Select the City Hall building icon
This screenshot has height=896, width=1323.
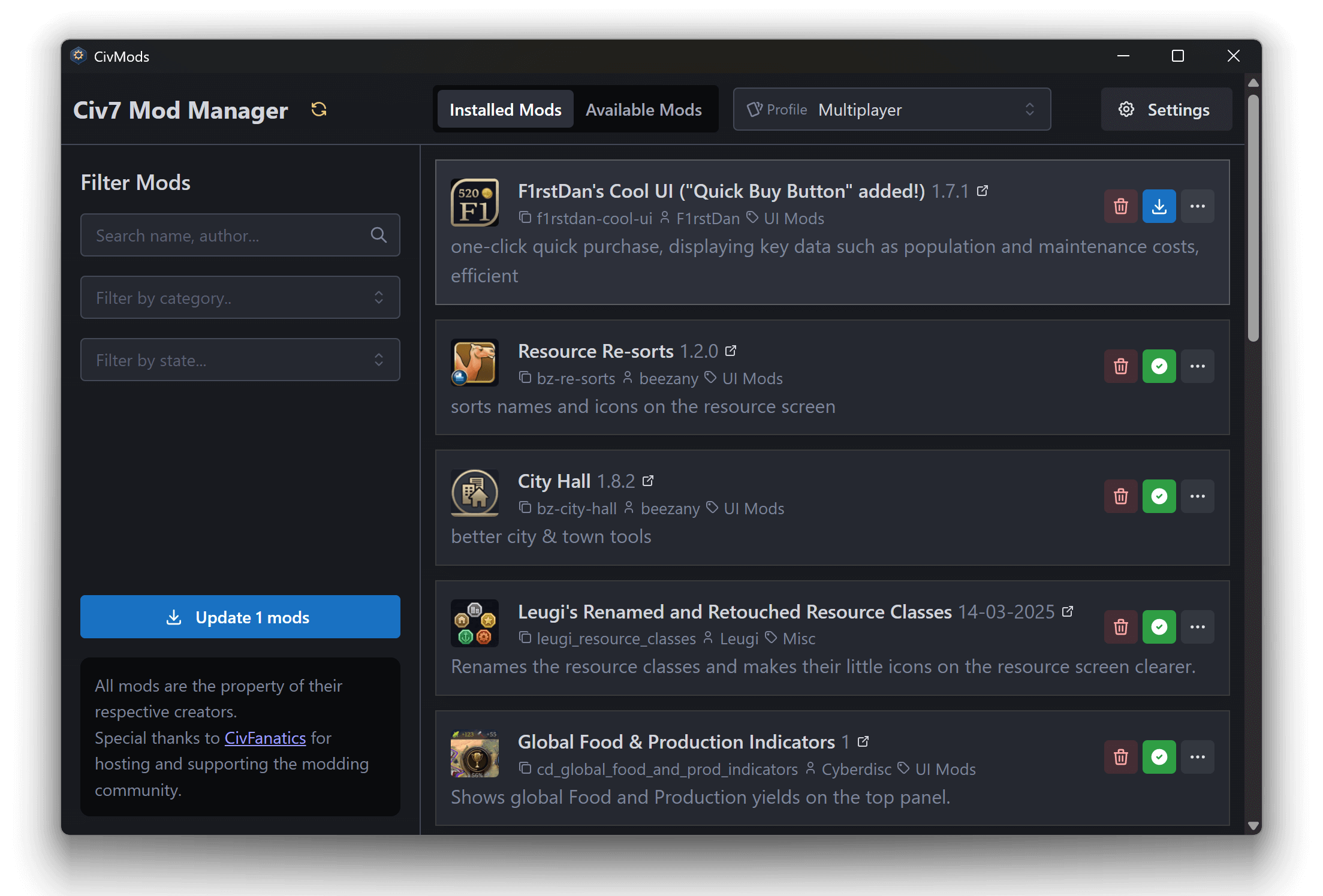coord(475,493)
